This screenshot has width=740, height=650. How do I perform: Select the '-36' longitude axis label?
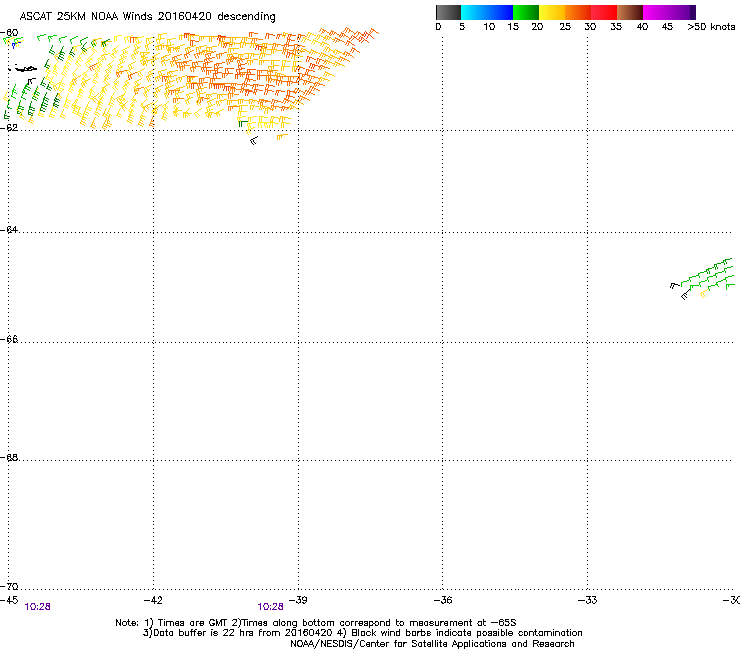(x=443, y=600)
